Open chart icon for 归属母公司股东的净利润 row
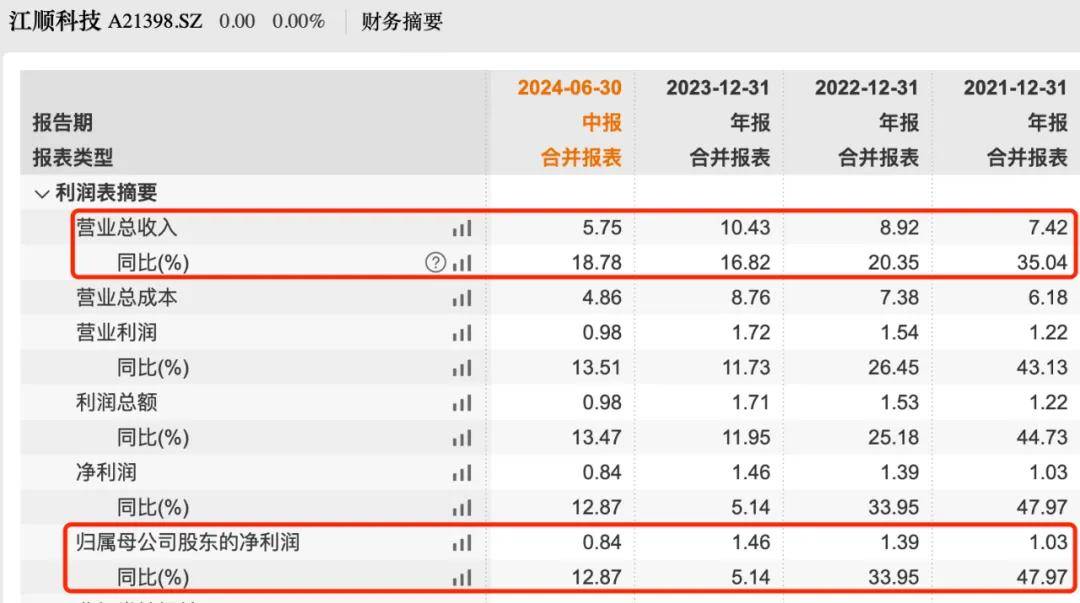 tap(462, 543)
